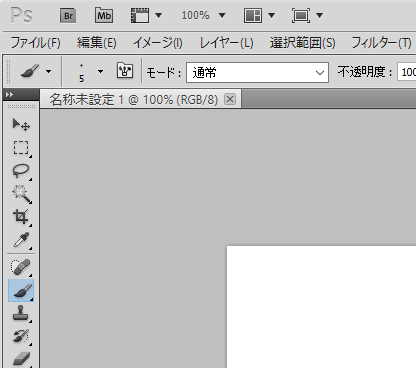This screenshot has height=368, width=416.
Task: Open the フィルター(T) menu
Action: tap(381, 43)
